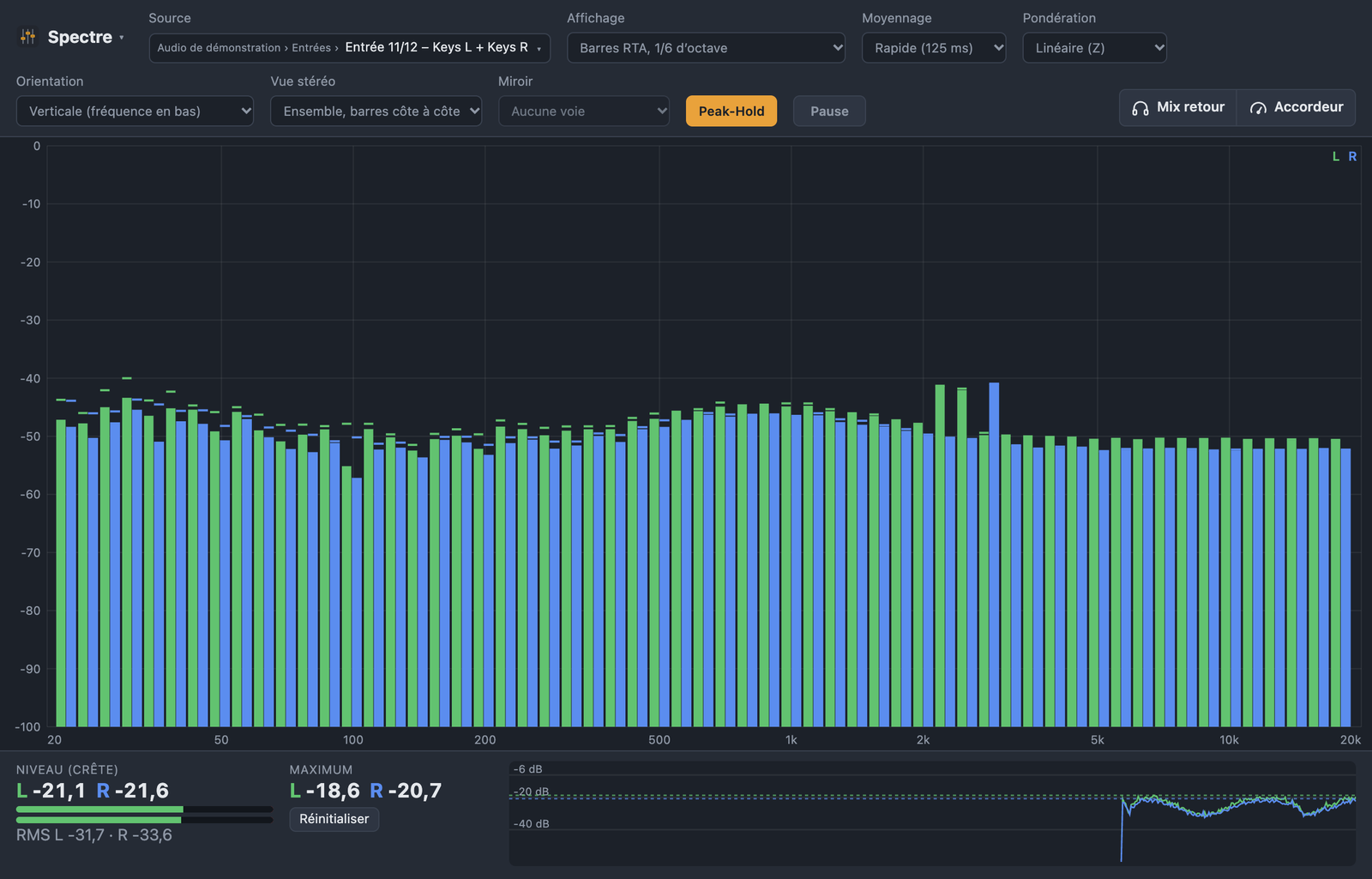
Task: Click the Spectre mixer sliders icon
Action: (x=28, y=37)
